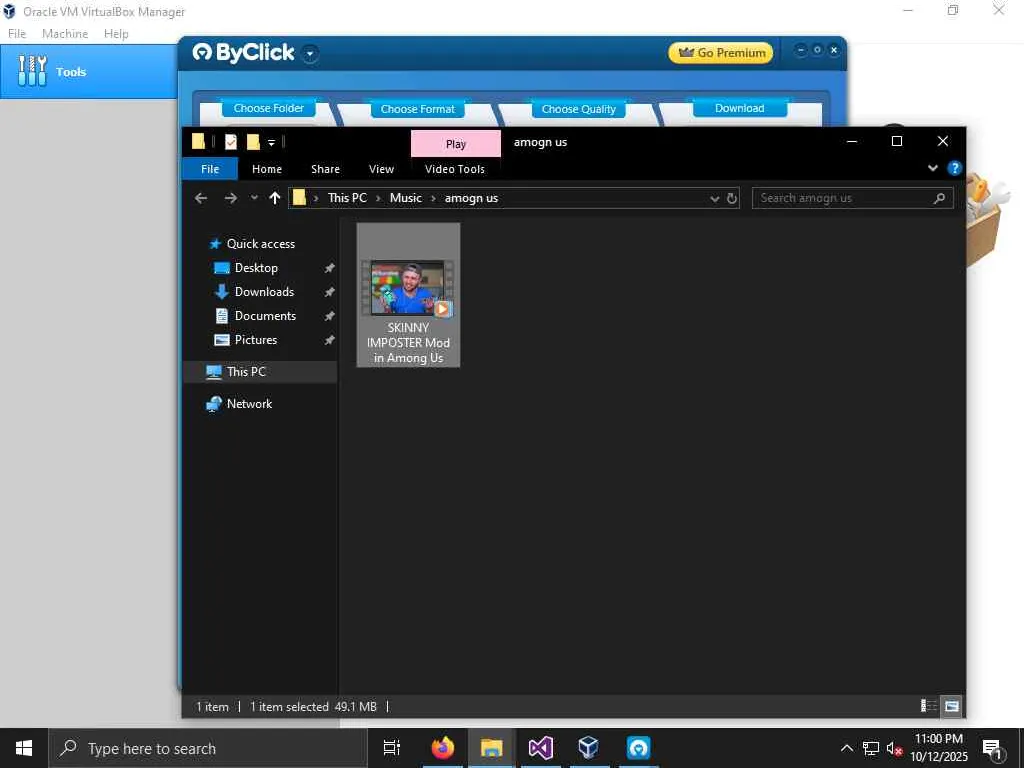Open File menu in VirtualBox Manager
The image size is (1024, 768).
tap(17, 34)
